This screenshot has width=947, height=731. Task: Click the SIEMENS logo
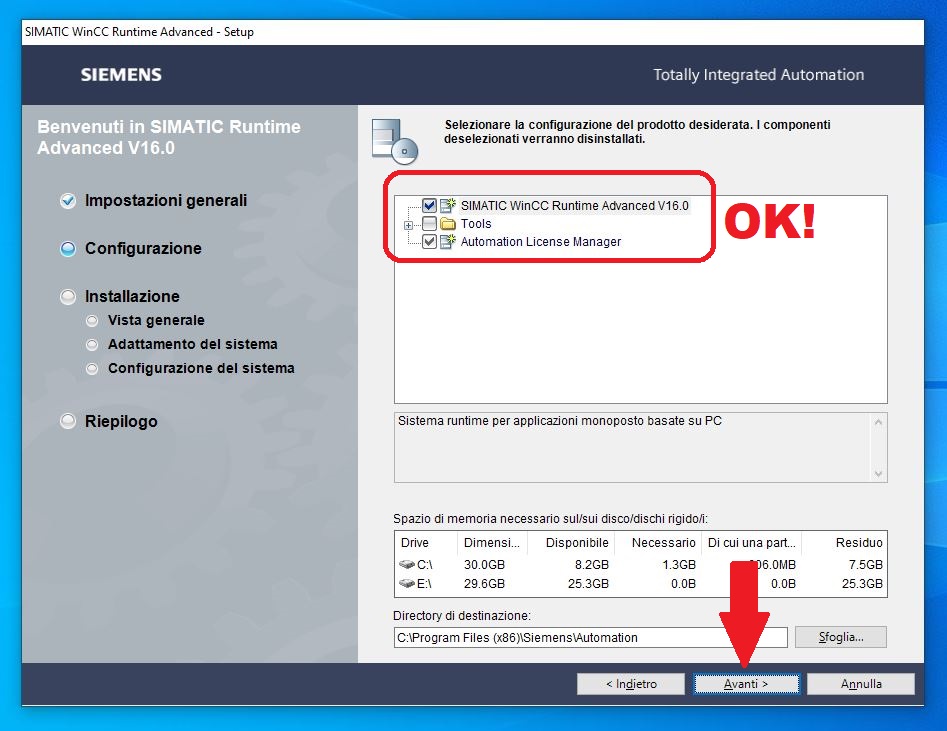[x=121, y=75]
